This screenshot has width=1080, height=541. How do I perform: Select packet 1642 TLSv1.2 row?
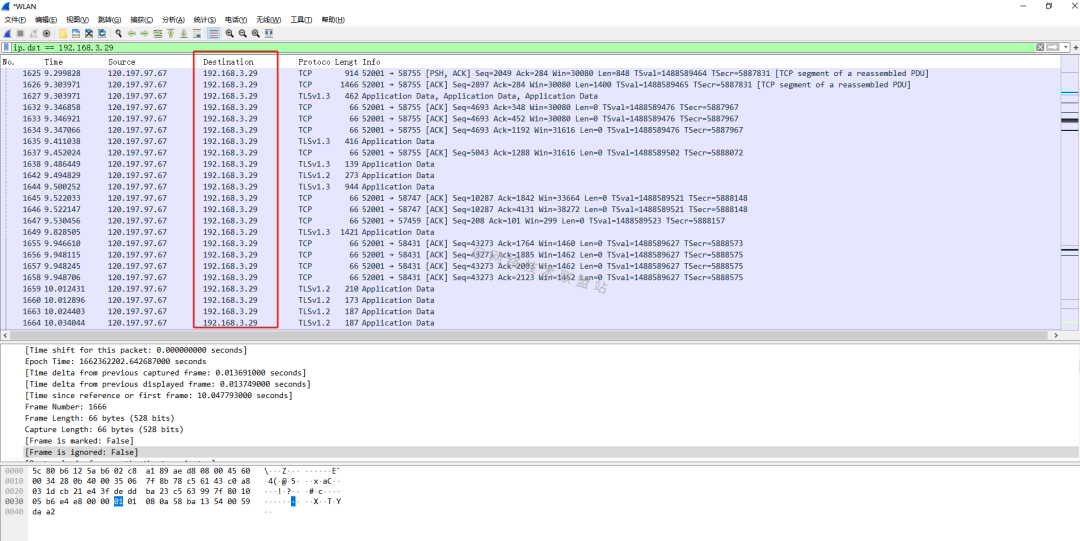pos(530,175)
